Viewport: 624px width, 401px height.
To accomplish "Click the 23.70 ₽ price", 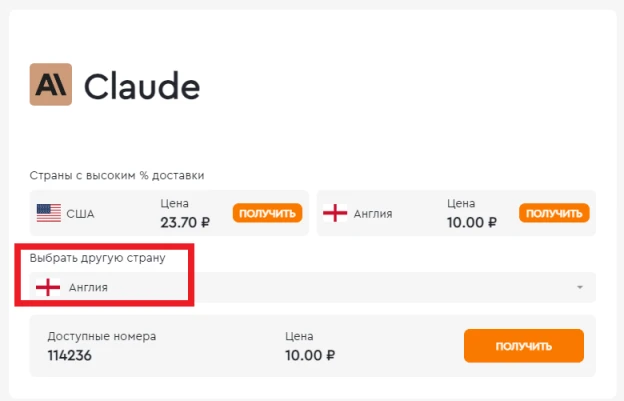I will [185, 222].
